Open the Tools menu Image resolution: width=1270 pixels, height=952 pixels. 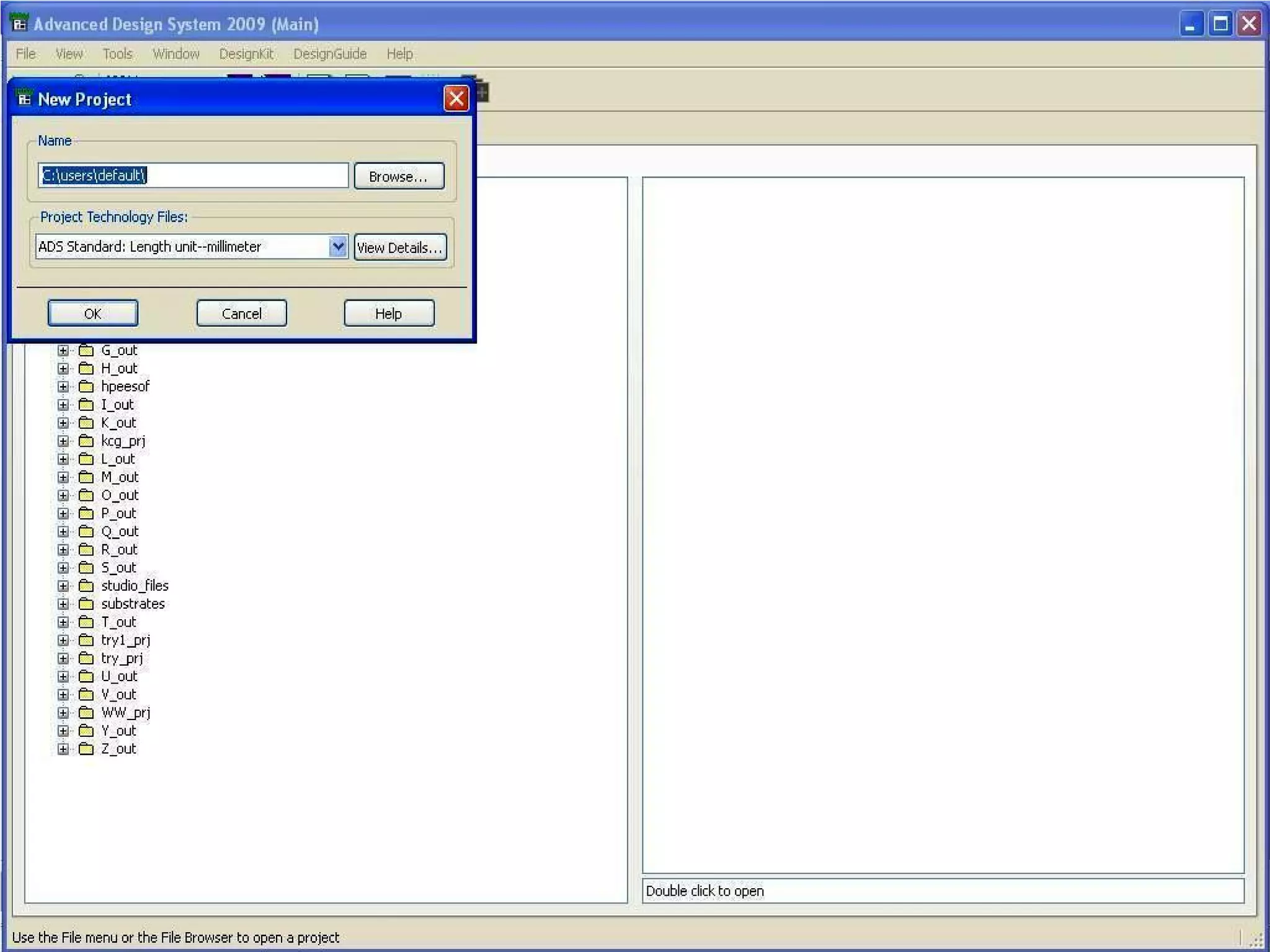coord(117,54)
